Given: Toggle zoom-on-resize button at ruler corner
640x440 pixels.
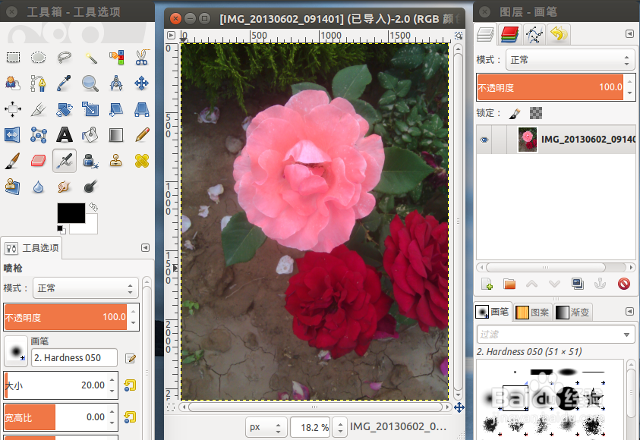Looking at the screenshot, I should [x=459, y=36].
